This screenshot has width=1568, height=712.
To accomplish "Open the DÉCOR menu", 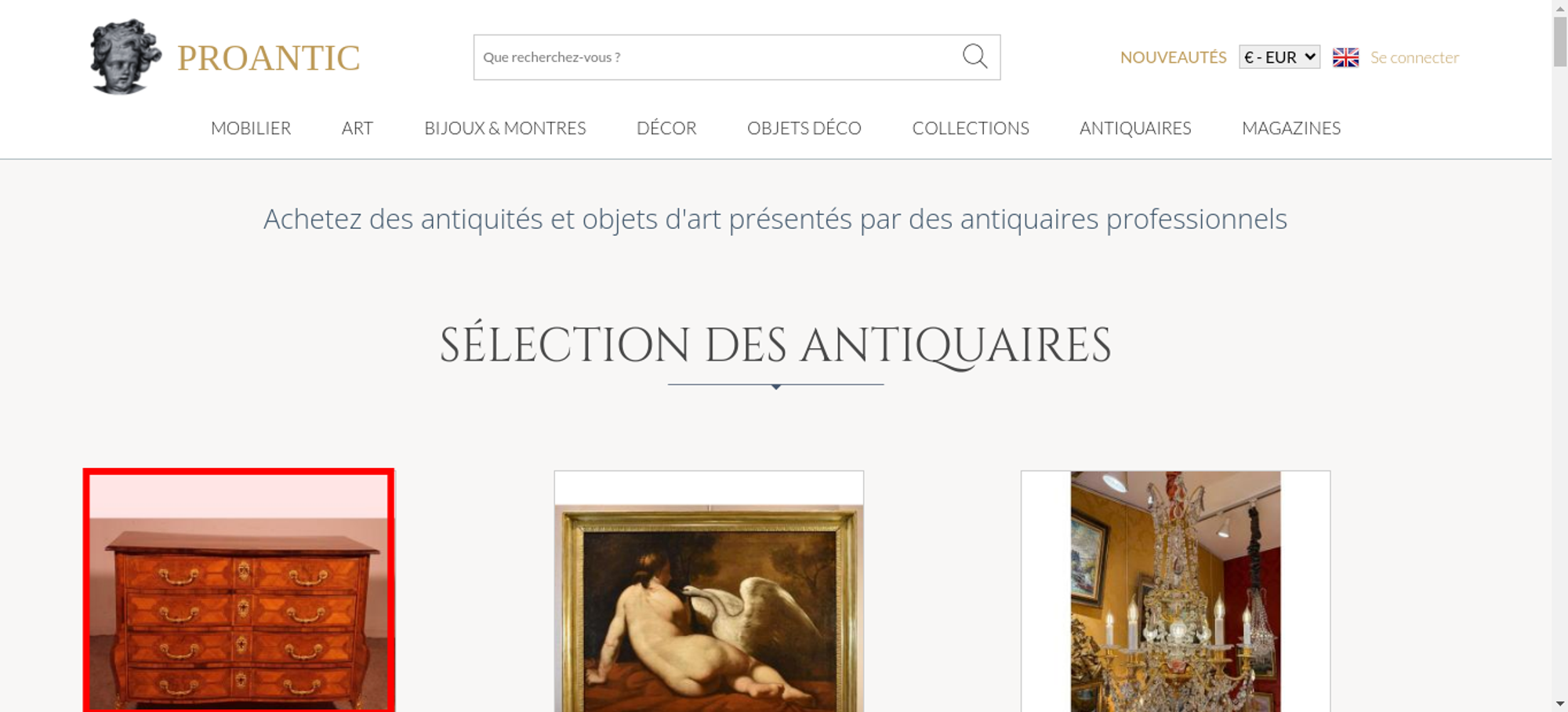I will tap(666, 128).
